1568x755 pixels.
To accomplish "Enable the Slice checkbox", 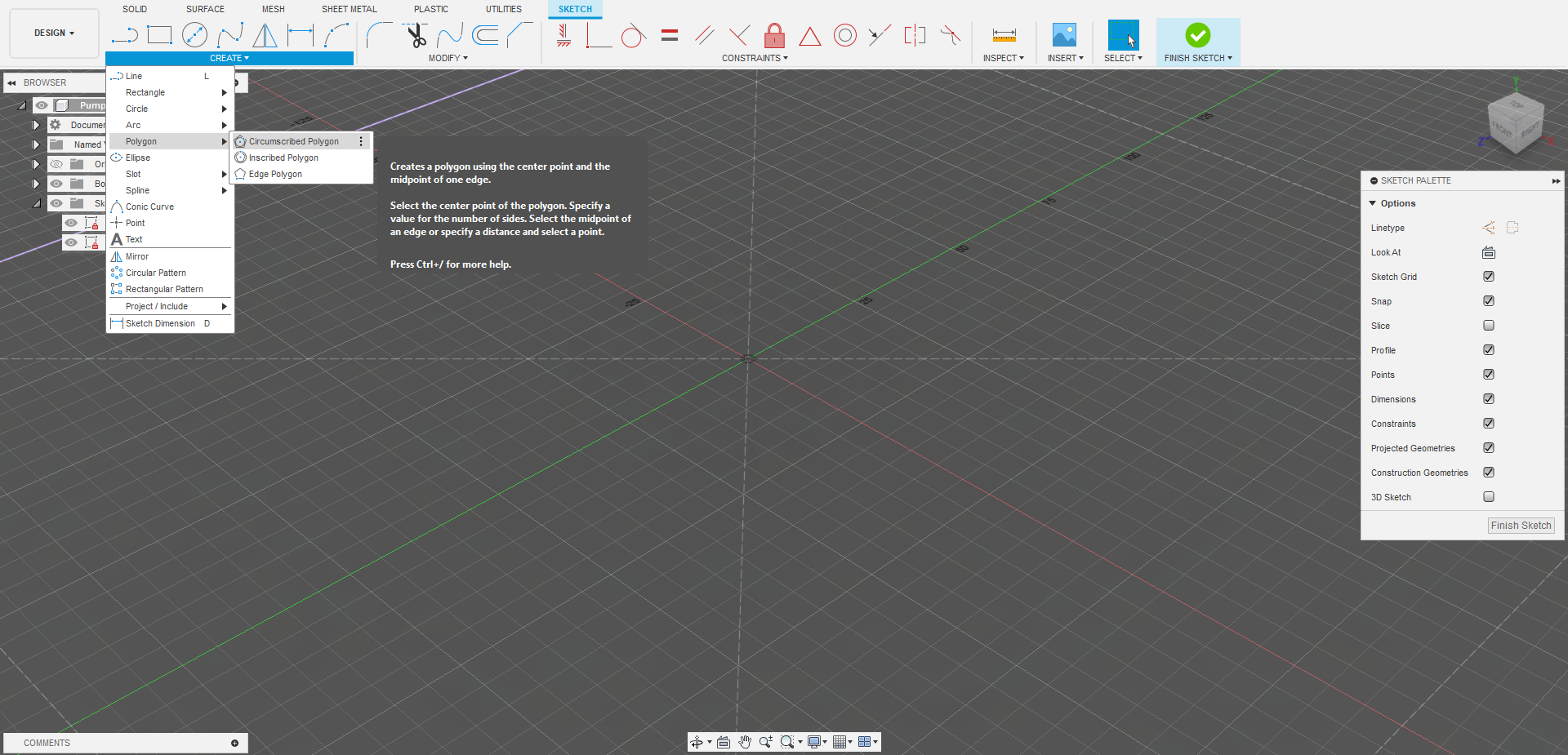I will 1489,326.
